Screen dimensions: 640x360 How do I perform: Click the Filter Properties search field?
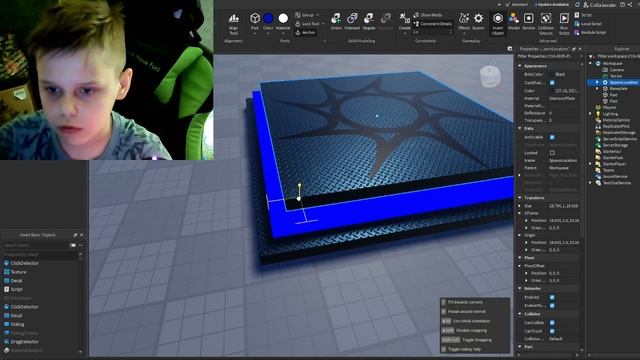(x=548, y=56)
